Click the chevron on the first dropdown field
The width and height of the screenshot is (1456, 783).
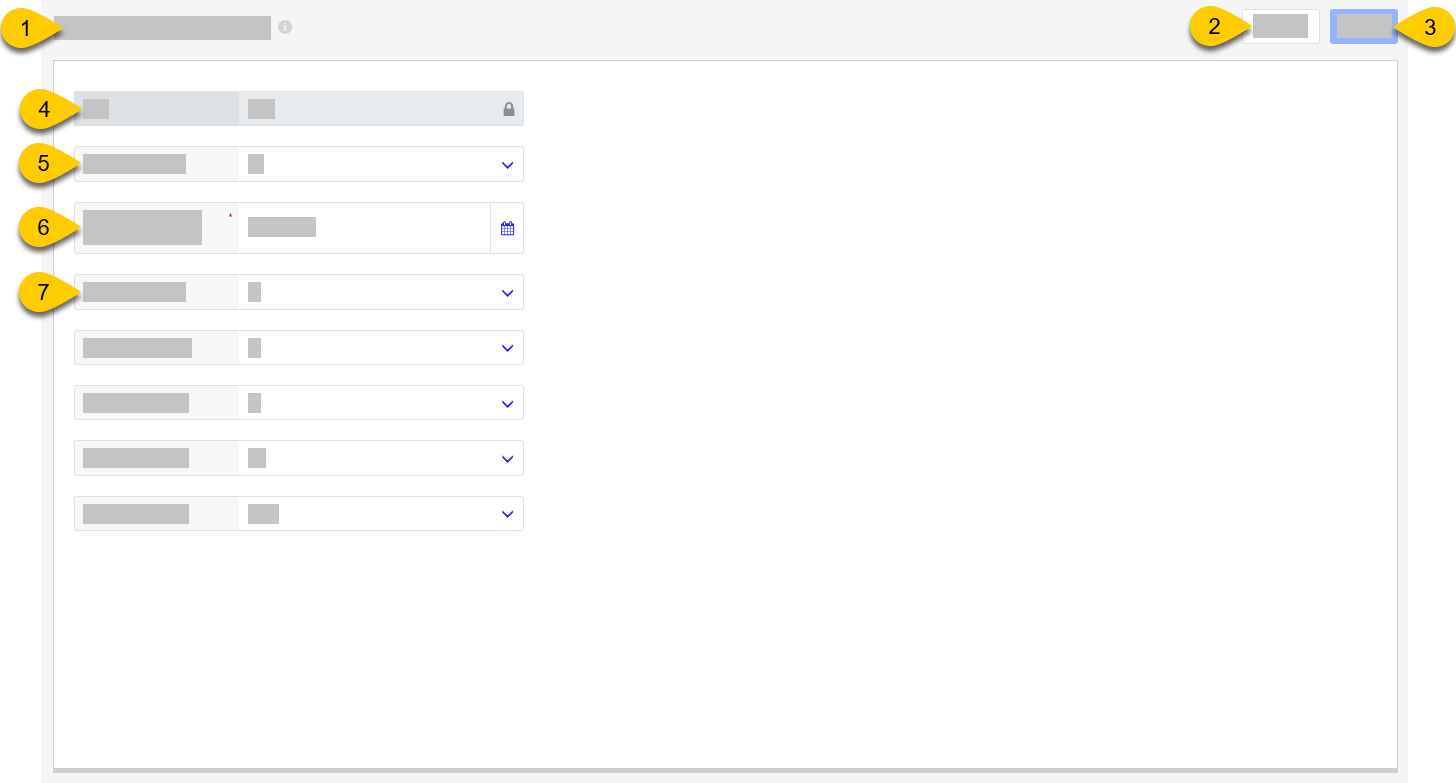point(507,164)
